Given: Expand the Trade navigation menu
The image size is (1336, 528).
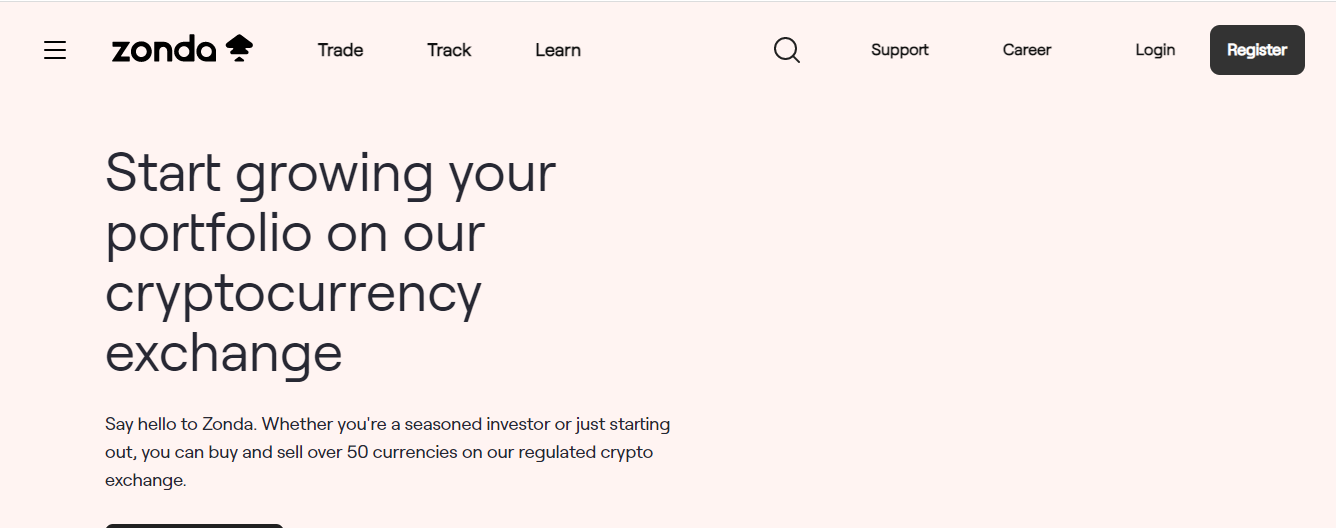Looking at the screenshot, I should click(x=340, y=50).
